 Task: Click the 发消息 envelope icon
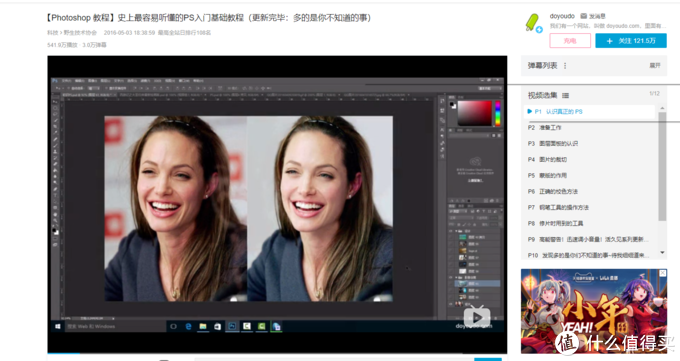584,16
